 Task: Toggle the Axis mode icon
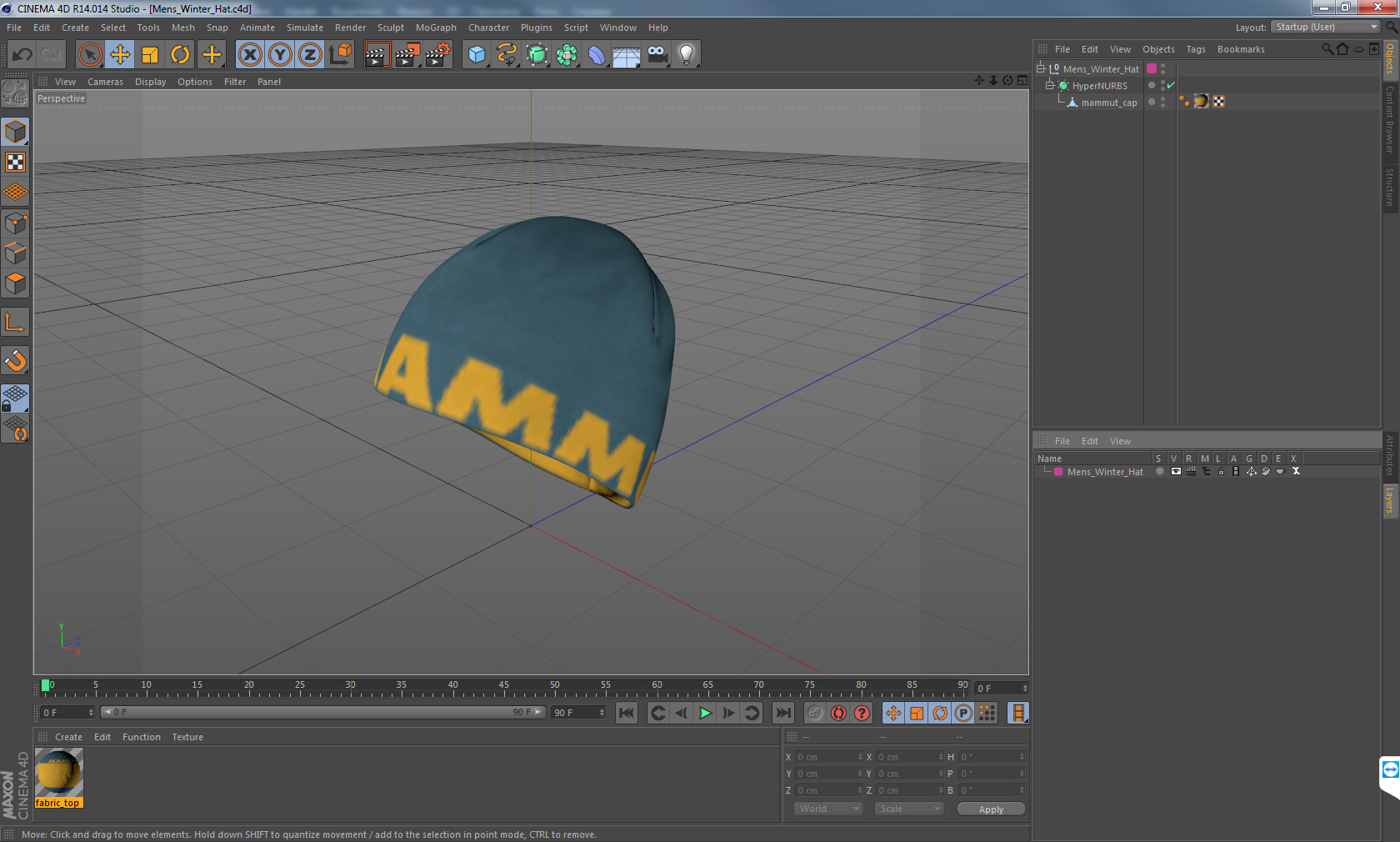pyautogui.click(x=15, y=322)
